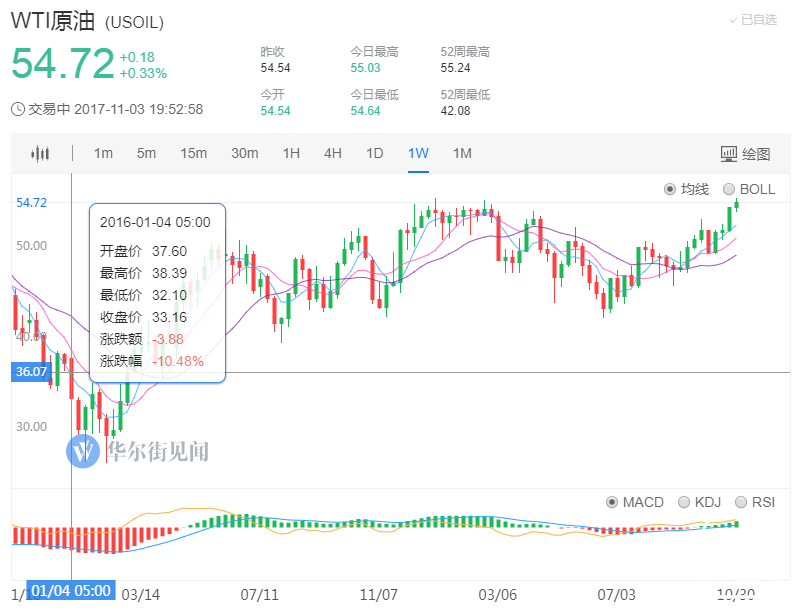Click the 50.00 price axis label
Screen dimensions: 803x611
click(31, 246)
